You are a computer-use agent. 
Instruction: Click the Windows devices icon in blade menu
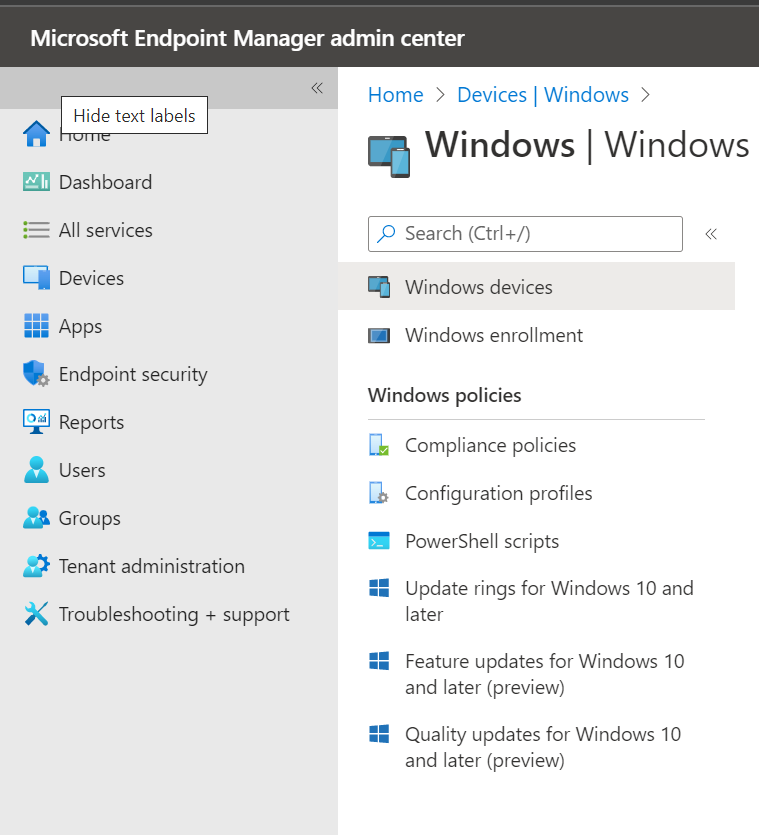click(379, 287)
